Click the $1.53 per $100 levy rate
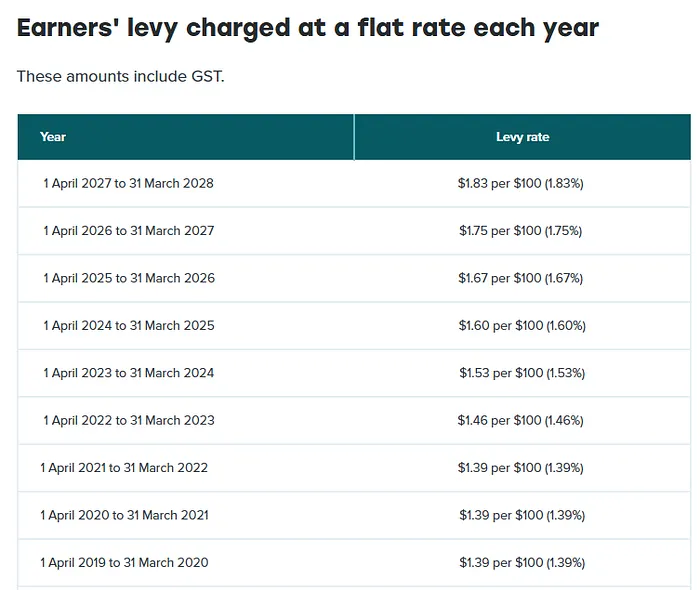Image resolution: width=700 pixels, height=590 pixels. pos(521,373)
